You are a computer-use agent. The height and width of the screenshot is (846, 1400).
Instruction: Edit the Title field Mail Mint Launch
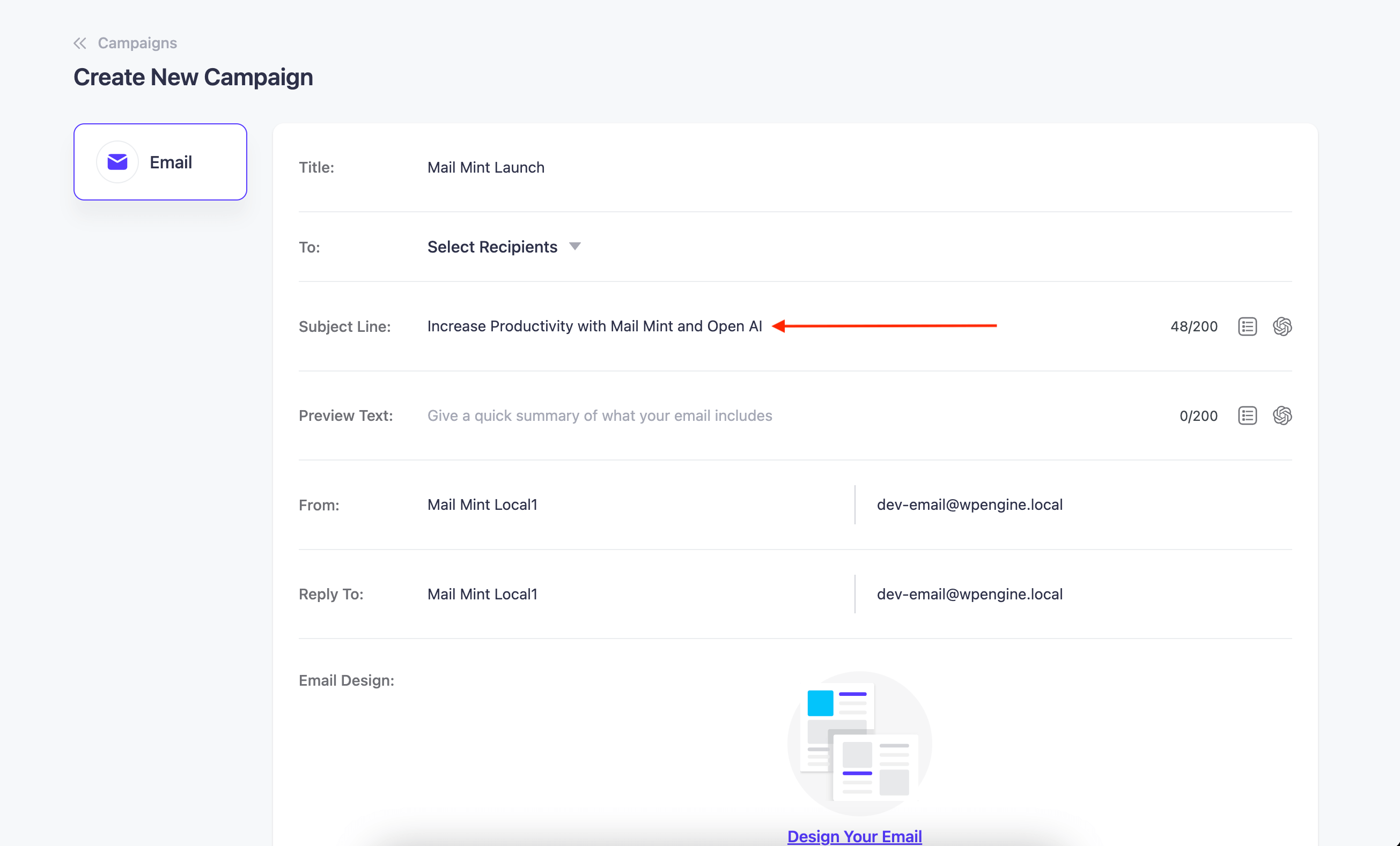[x=486, y=167]
